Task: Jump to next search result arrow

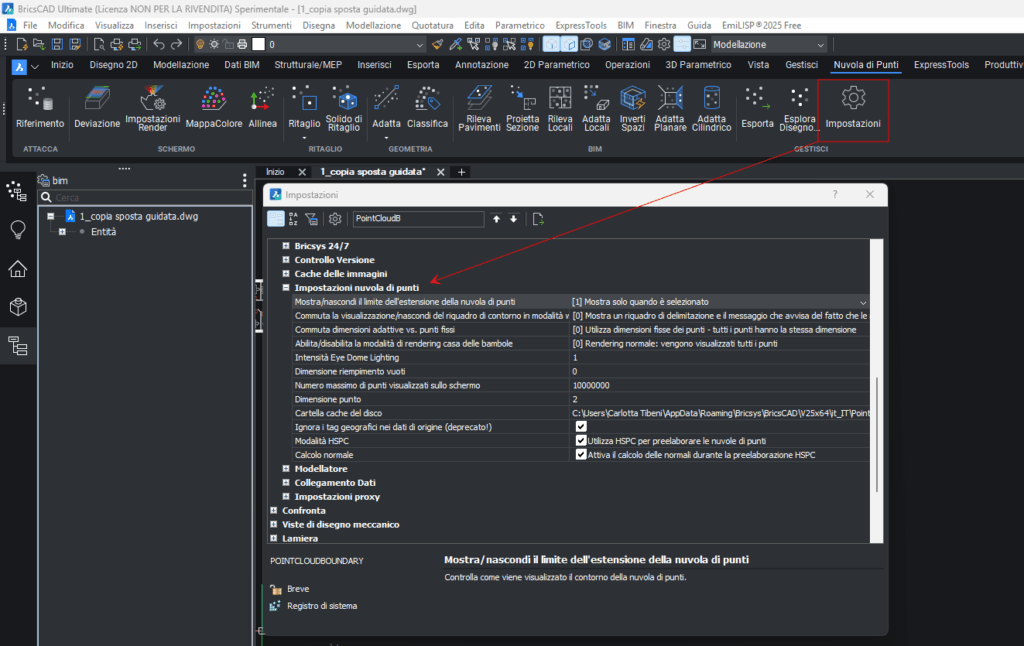Action: [x=514, y=219]
